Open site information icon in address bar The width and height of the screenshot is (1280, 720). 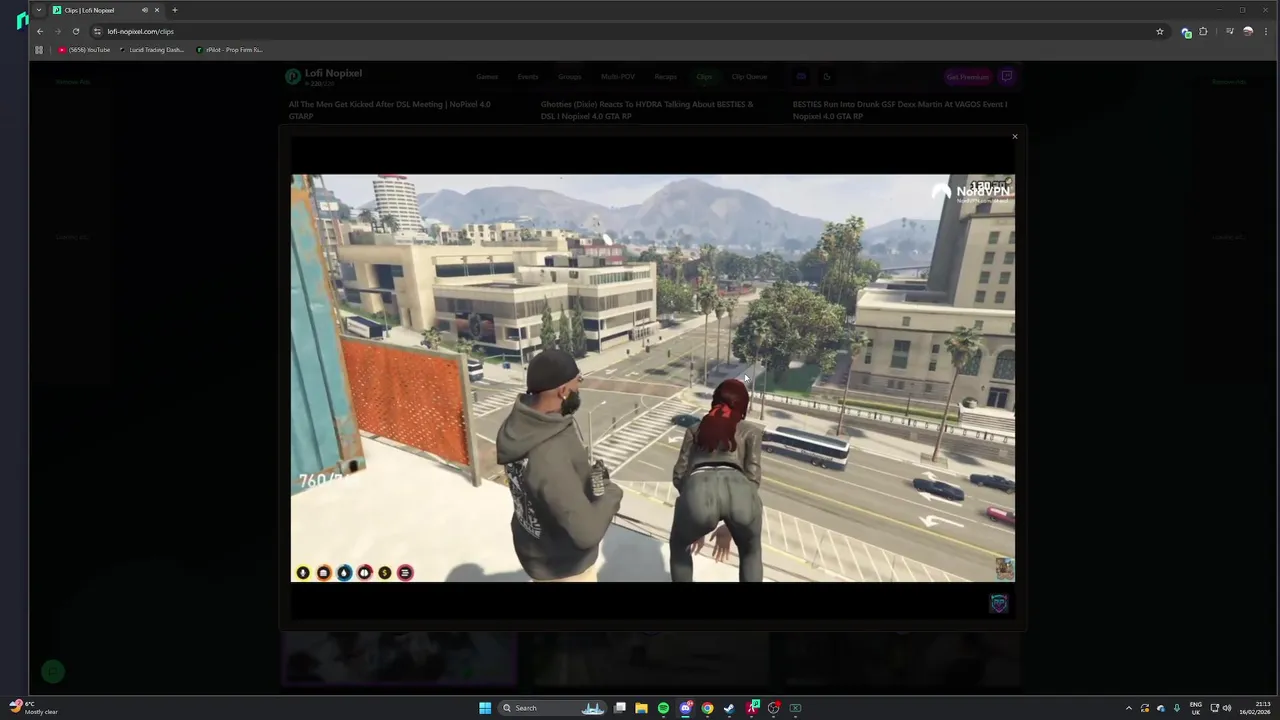pos(97,31)
